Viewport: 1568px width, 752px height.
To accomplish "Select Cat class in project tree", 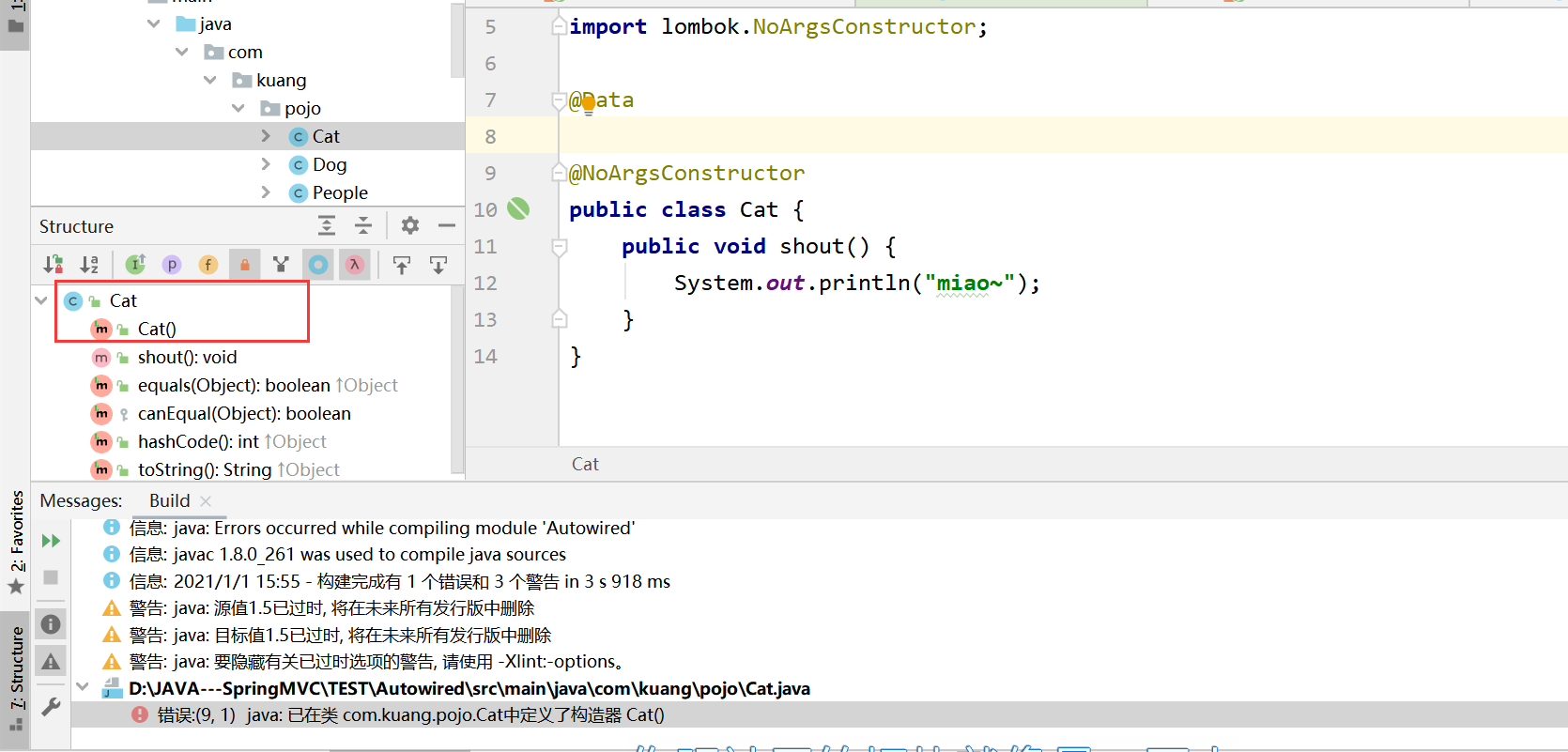I will [326, 136].
